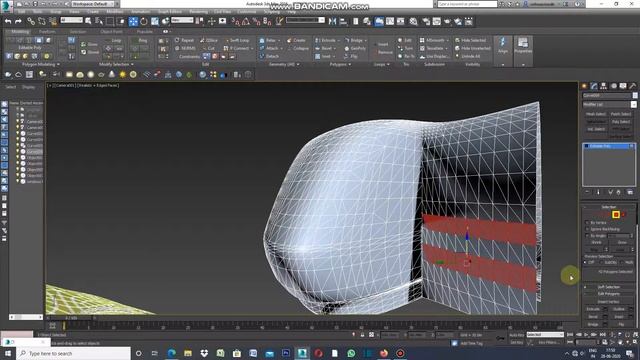640x360 pixels.
Task: Select the Off preview selection radio
Action: click(x=586, y=262)
